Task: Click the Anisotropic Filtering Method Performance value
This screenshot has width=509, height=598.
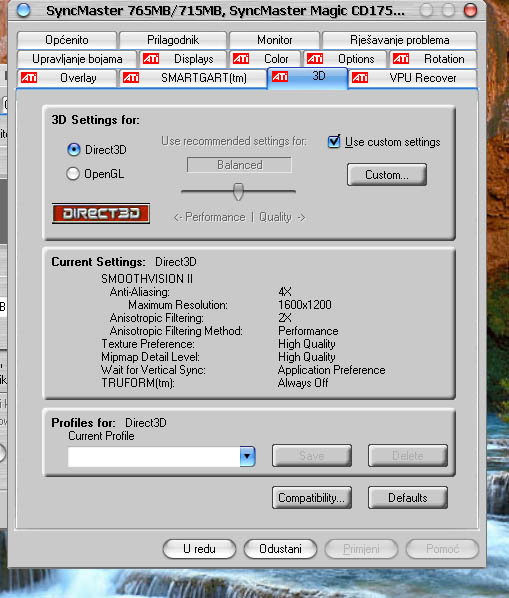Action: [x=308, y=331]
